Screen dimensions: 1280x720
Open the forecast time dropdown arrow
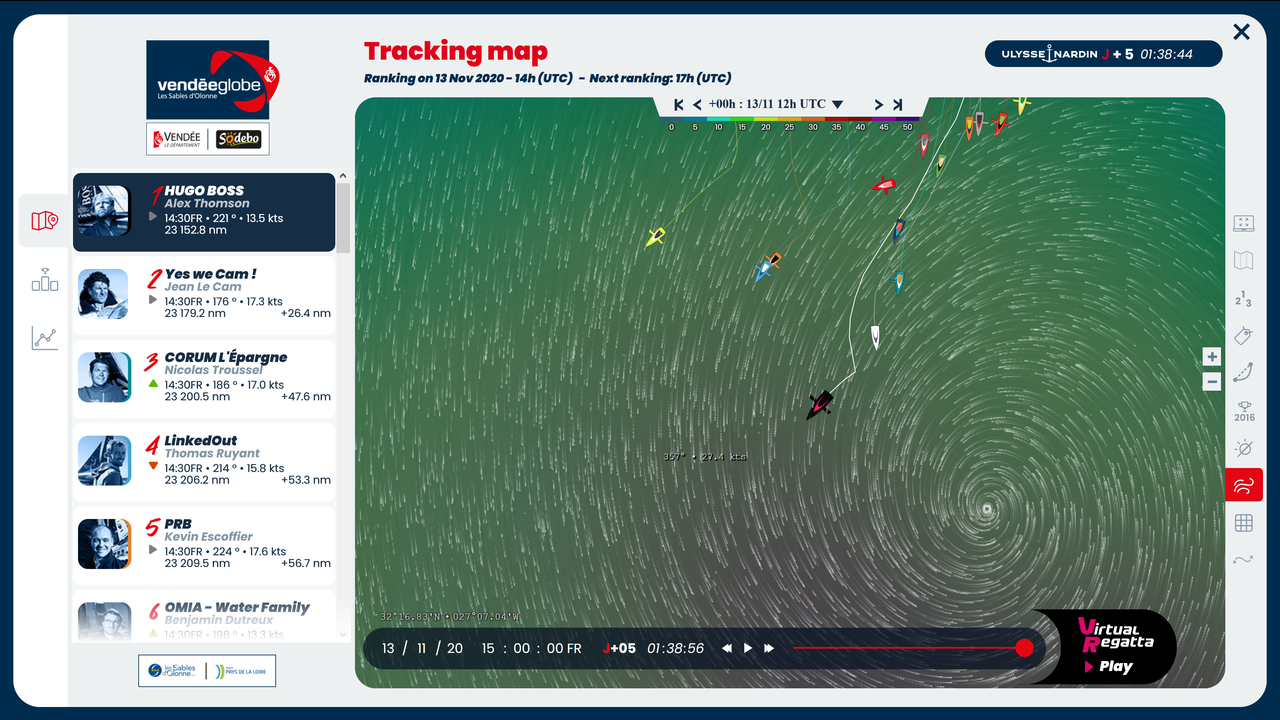tap(838, 105)
